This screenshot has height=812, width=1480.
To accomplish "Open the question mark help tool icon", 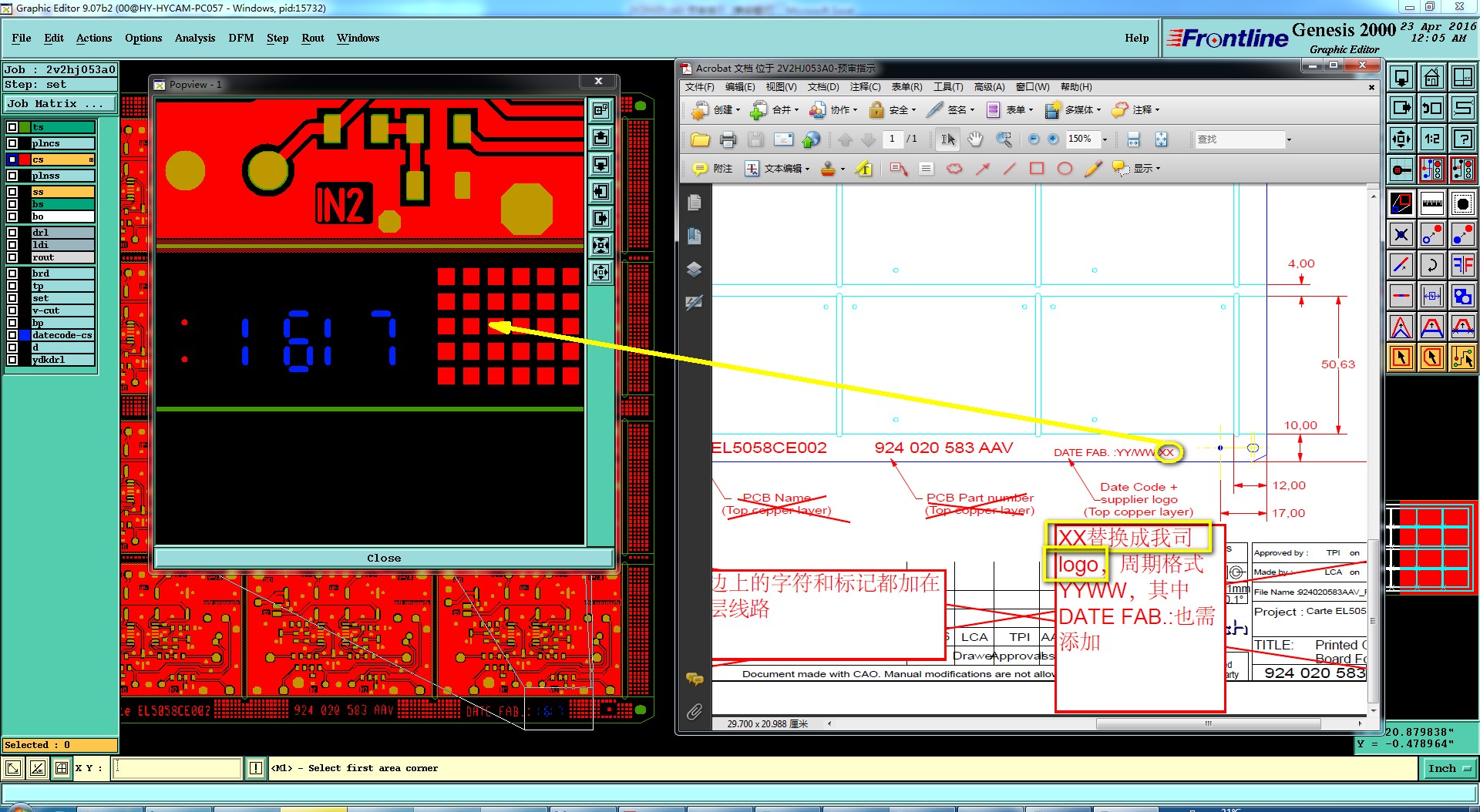I will [x=1462, y=139].
